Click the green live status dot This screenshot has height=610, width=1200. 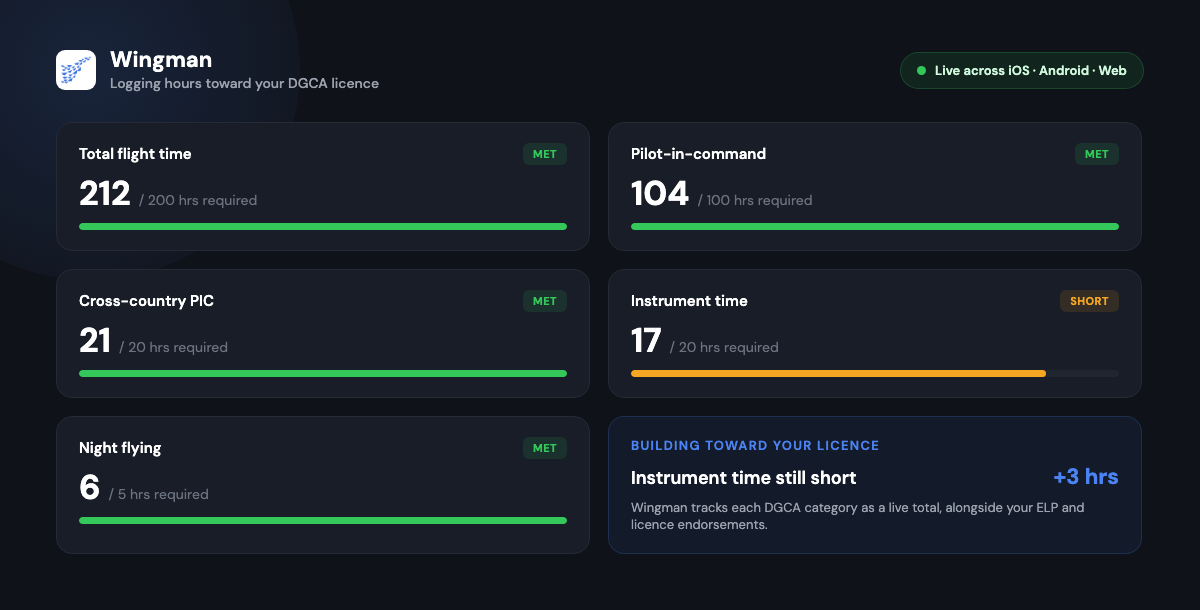pos(921,71)
